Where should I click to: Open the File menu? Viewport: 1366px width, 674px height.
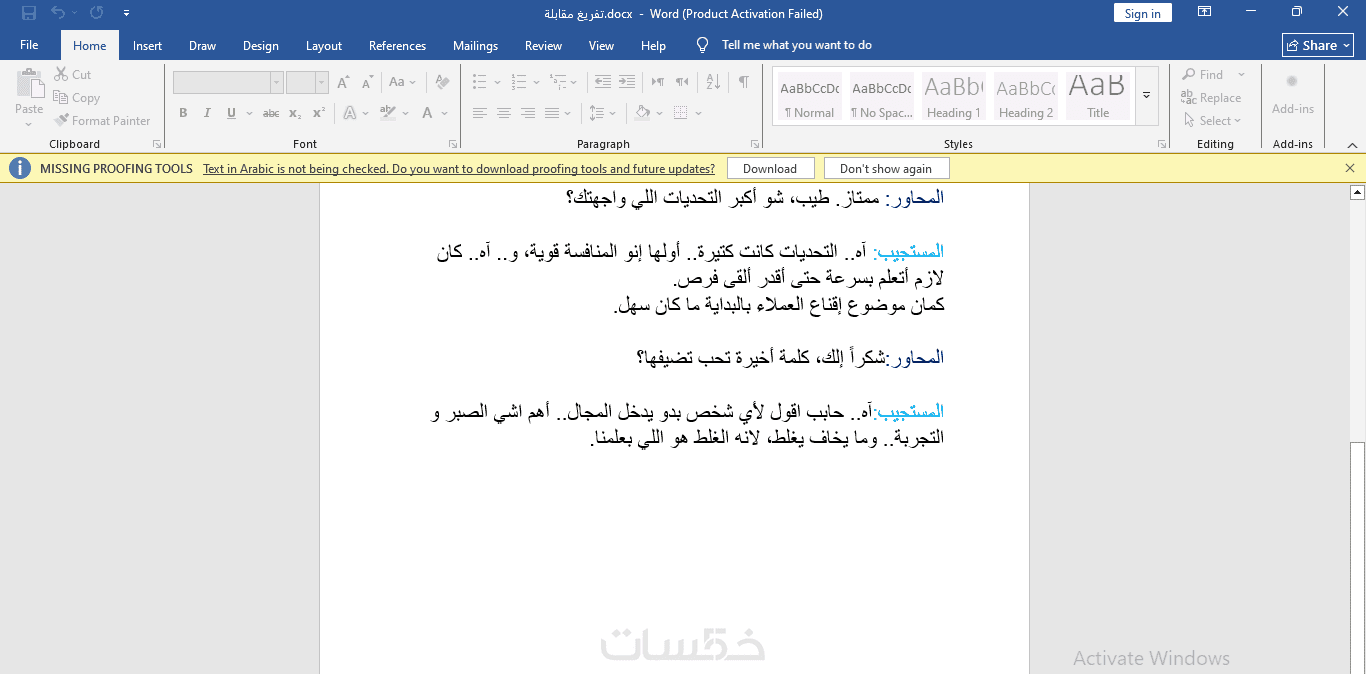[29, 45]
